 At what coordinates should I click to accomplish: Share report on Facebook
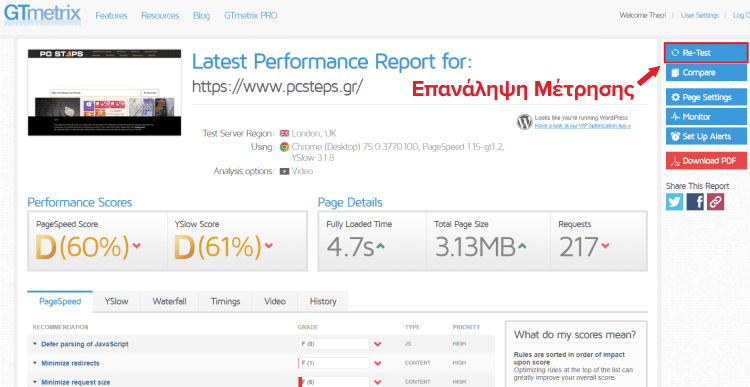point(695,202)
